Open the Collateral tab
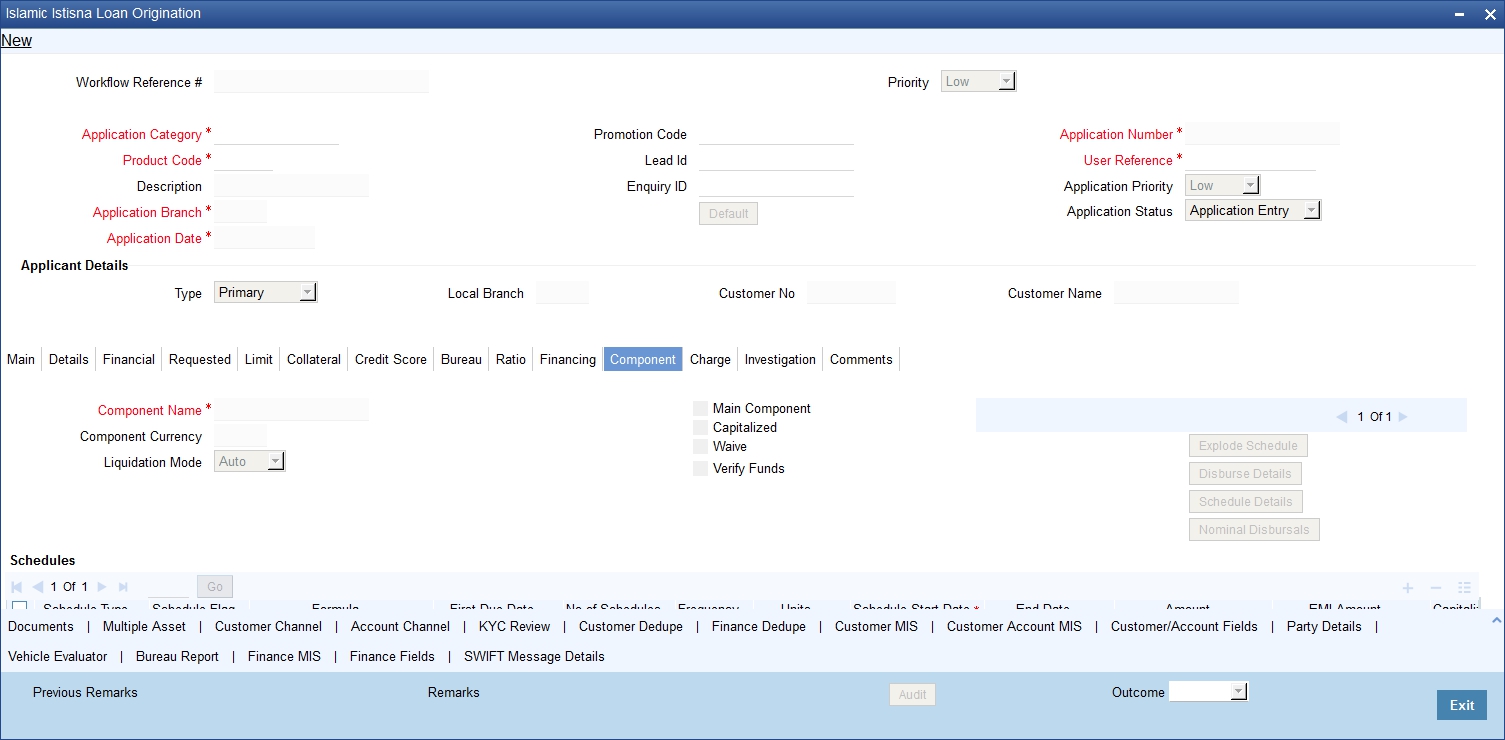Viewport: 1505px width, 740px height. (314, 359)
